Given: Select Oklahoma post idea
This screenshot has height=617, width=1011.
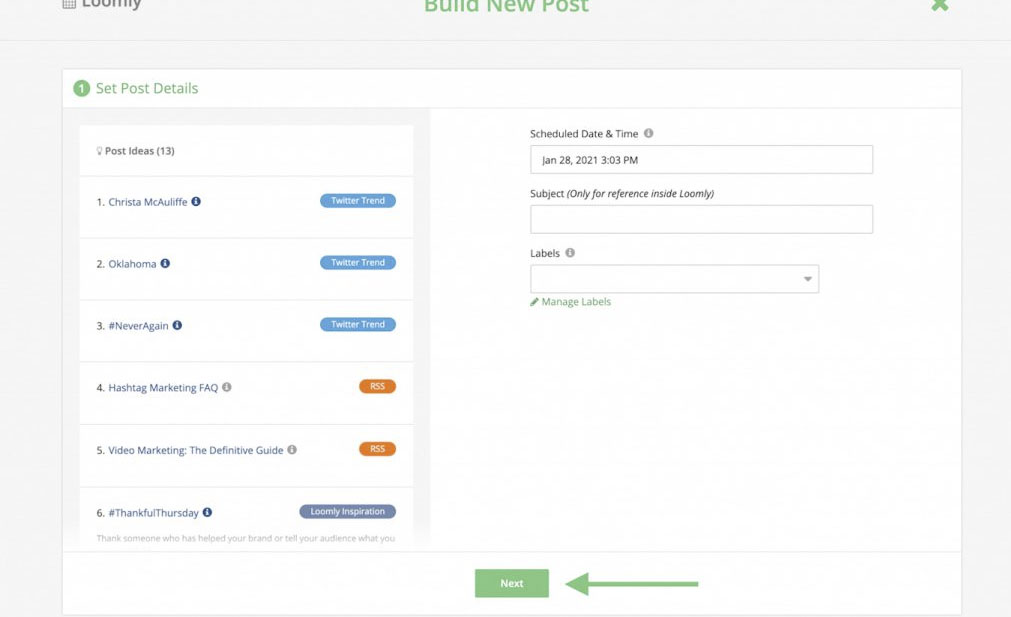Looking at the screenshot, I should [132, 264].
